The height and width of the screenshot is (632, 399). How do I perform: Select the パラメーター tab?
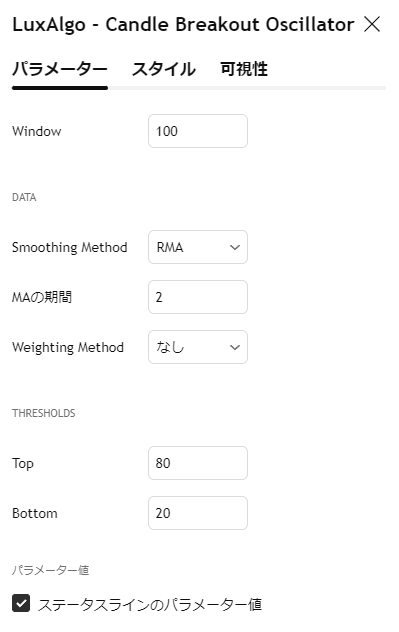60,69
